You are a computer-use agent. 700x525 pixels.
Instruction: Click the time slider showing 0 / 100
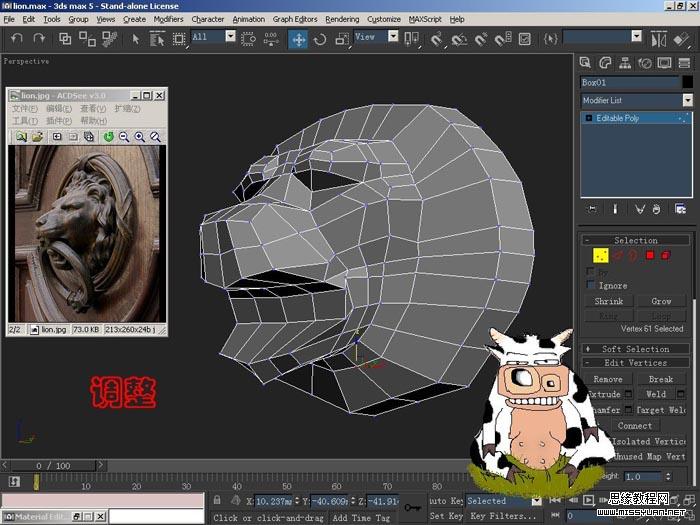point(53,466)
